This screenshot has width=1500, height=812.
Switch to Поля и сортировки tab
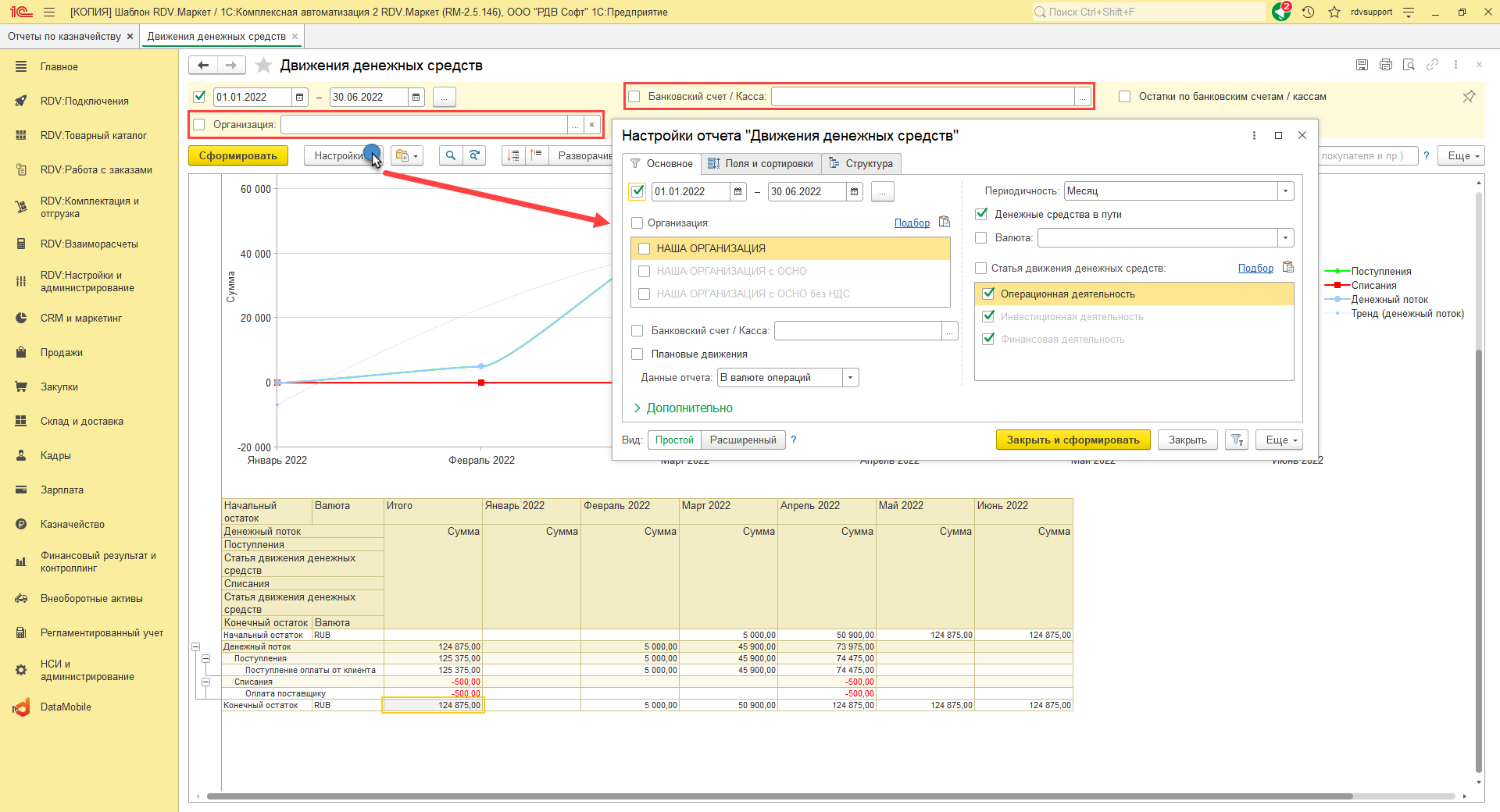coord(761,163)
